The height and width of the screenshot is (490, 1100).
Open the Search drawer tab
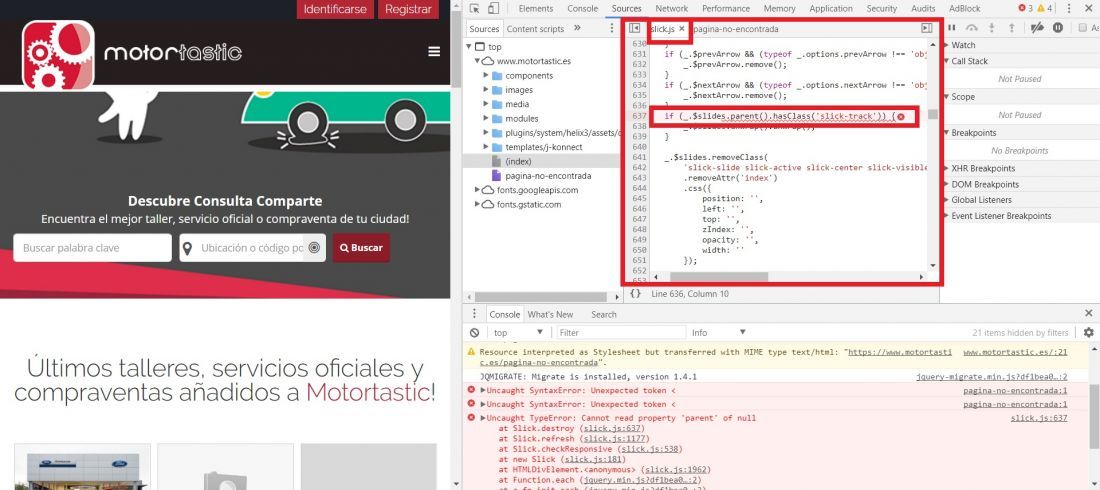(x=603, y=314)
